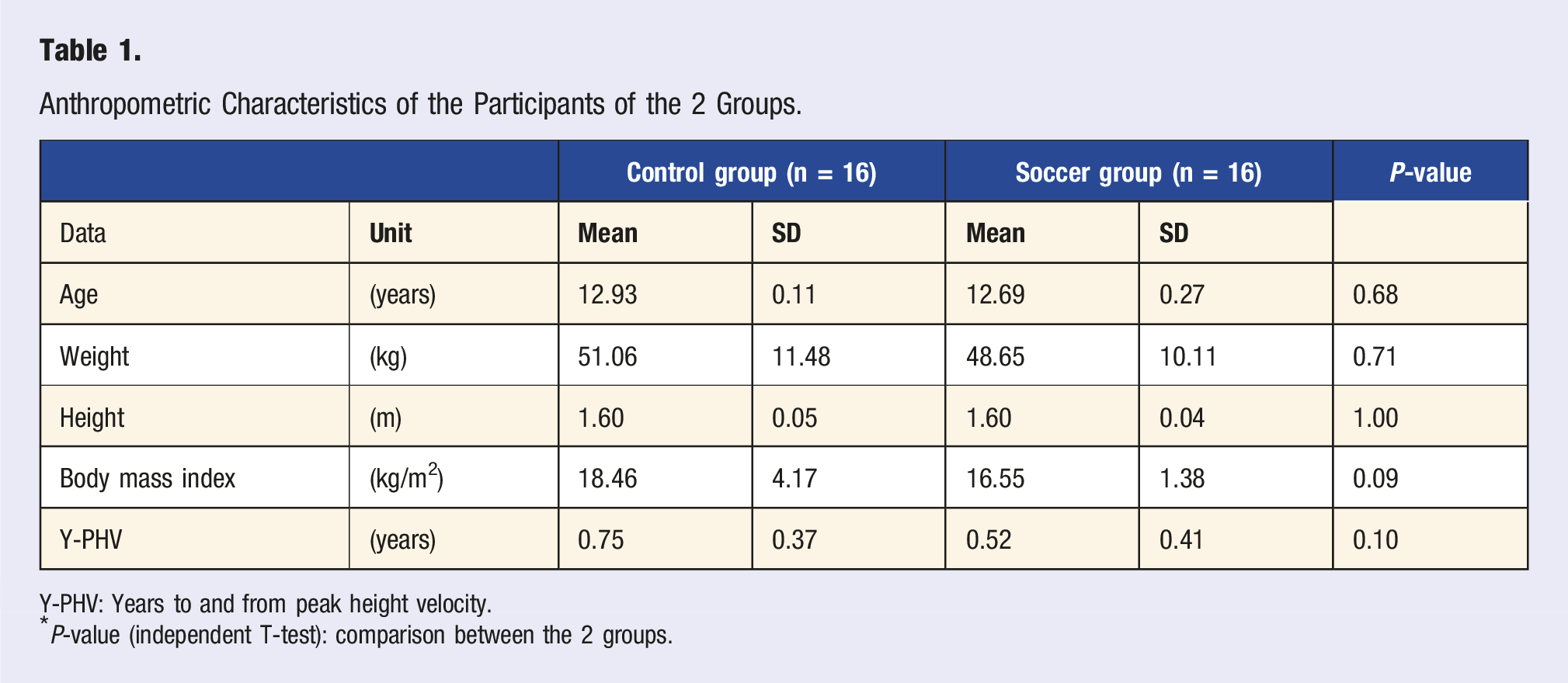Click the Height P-value 1.00

[1375, 418]
